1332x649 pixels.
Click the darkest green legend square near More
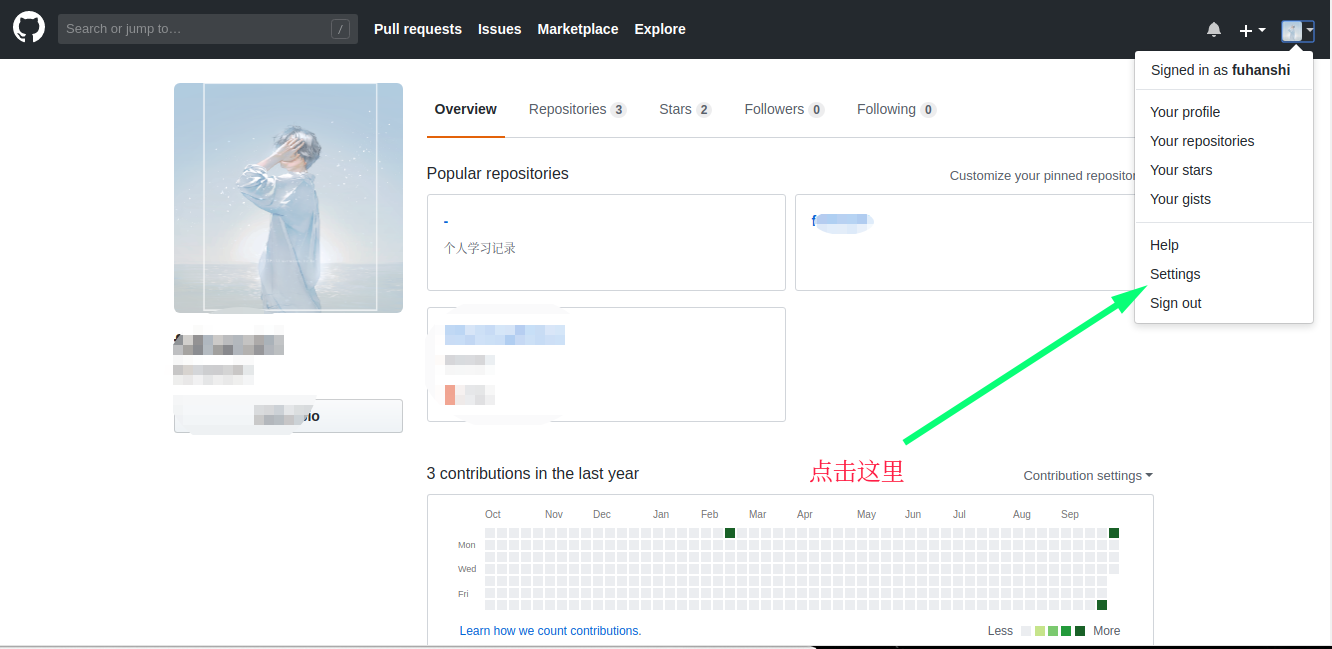[1079, 631]
